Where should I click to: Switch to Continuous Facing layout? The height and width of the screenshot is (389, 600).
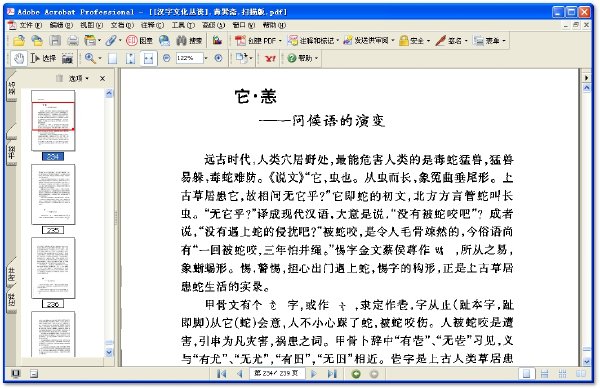pos(562,374)
